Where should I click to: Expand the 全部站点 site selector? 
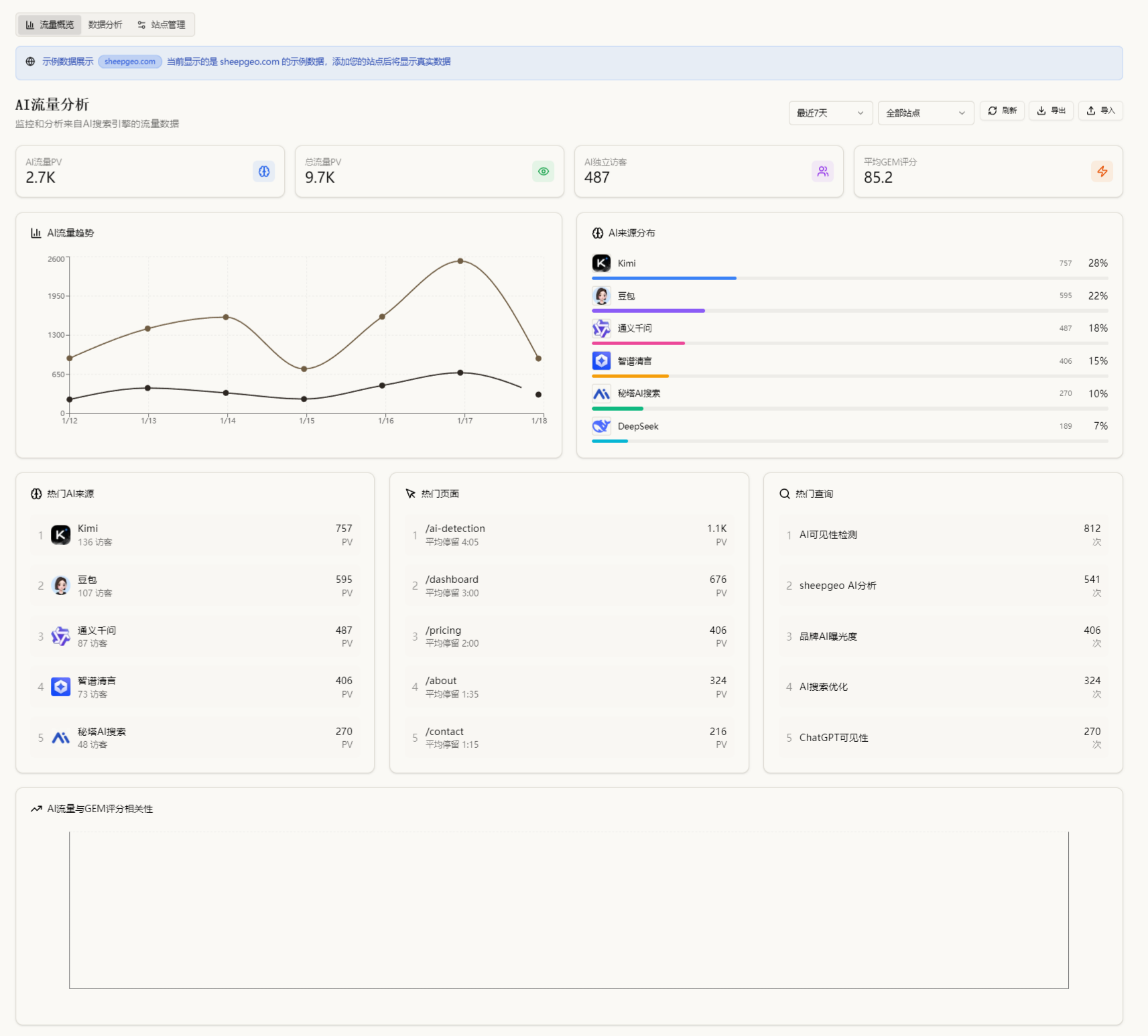[x=925, y=113]
